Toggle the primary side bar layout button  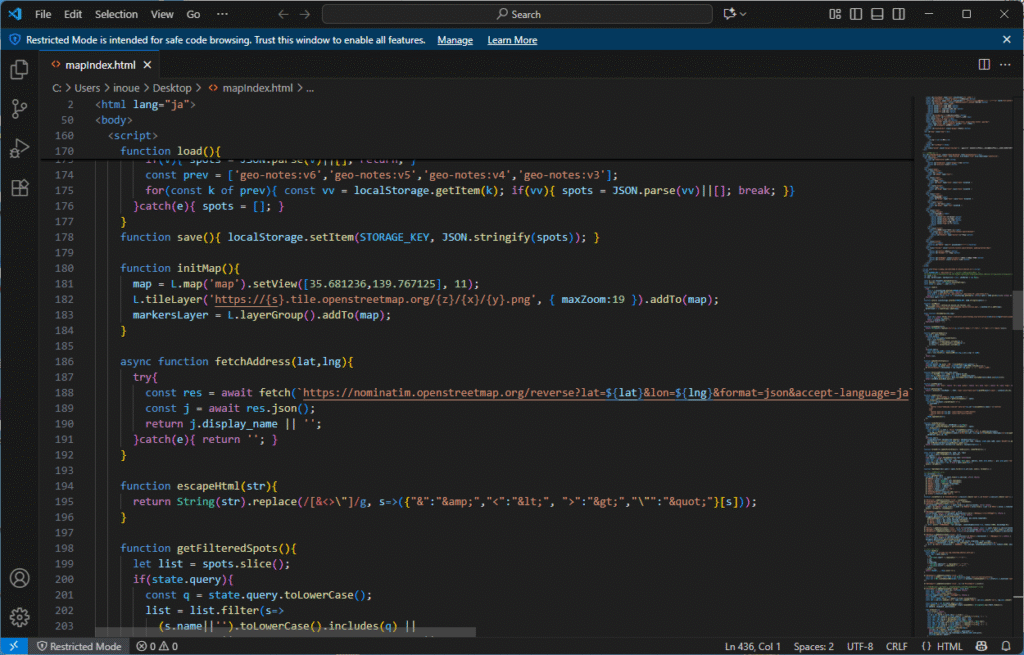click(x=857, y=14)
